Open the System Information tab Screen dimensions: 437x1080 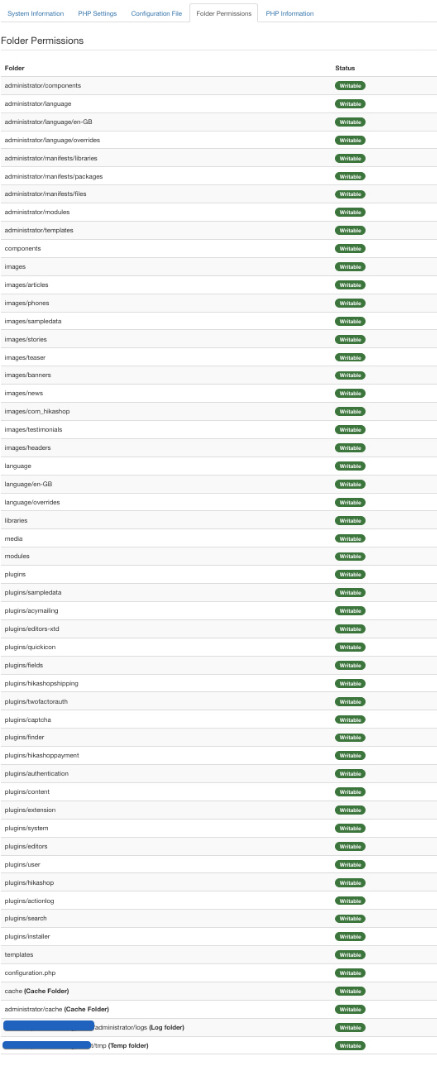pyautogui.click(x=35, y=14)
